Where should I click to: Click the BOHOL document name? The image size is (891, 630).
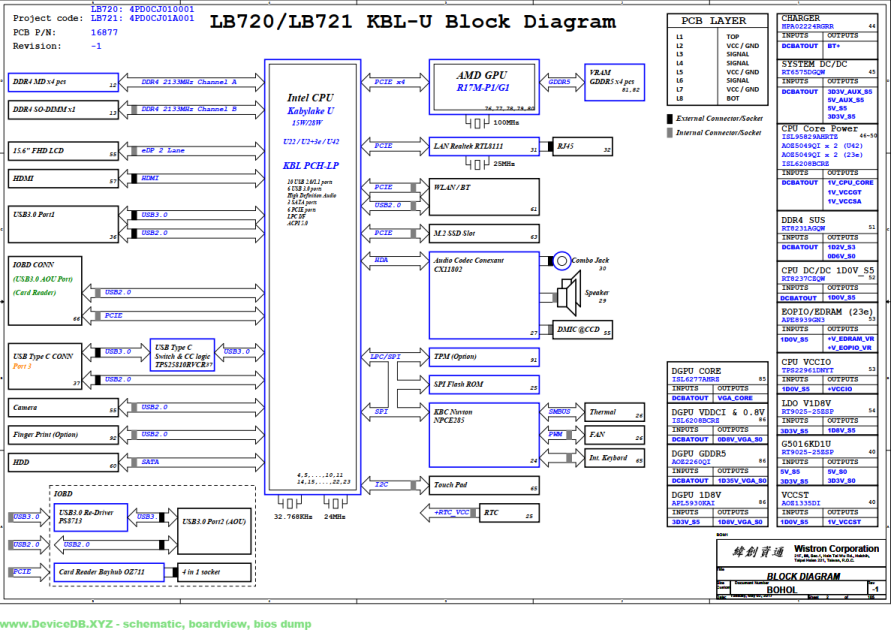point(782,590)
